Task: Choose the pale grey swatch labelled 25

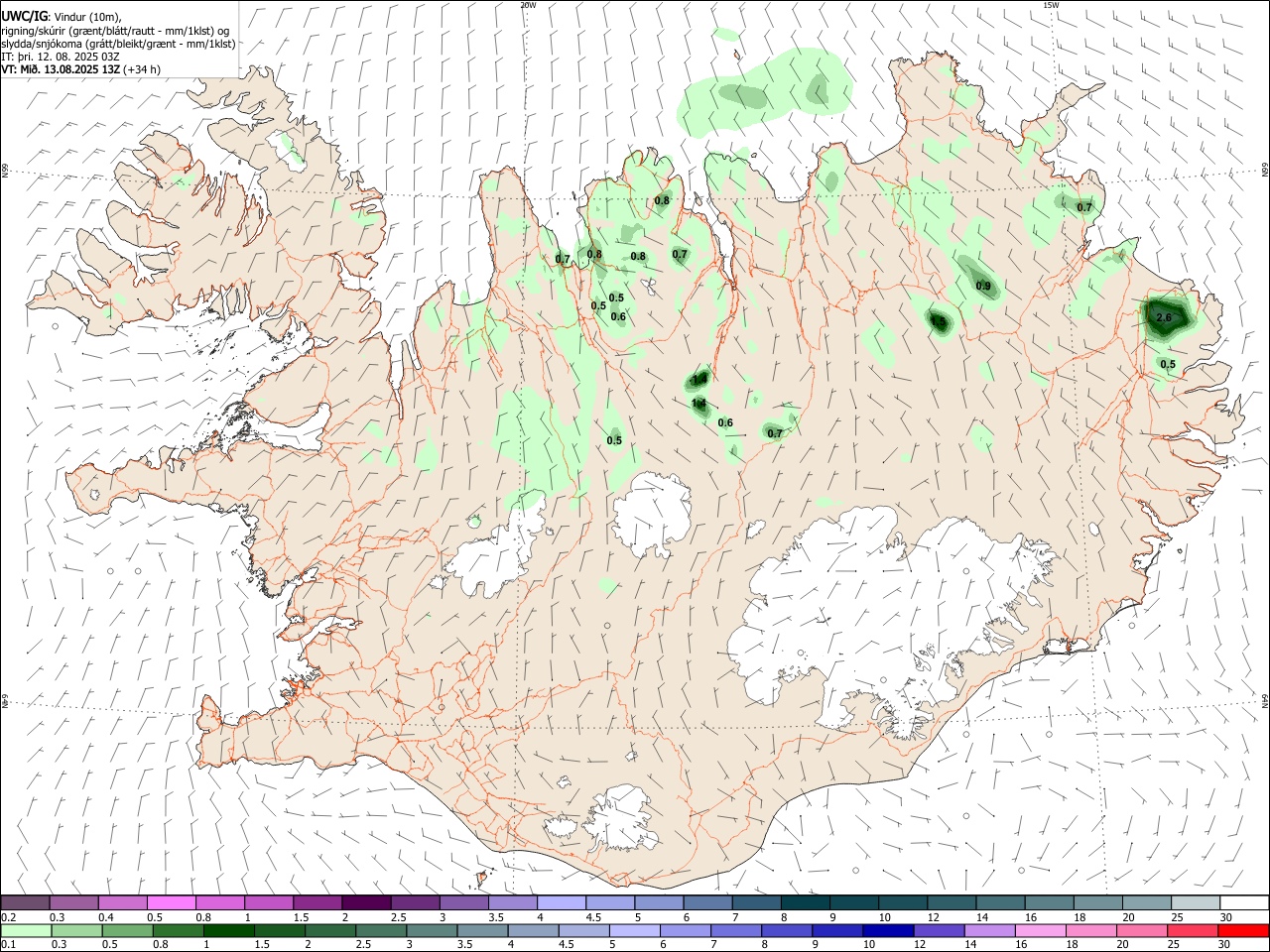Action: pyautogui.click(x=1196, y=902)
